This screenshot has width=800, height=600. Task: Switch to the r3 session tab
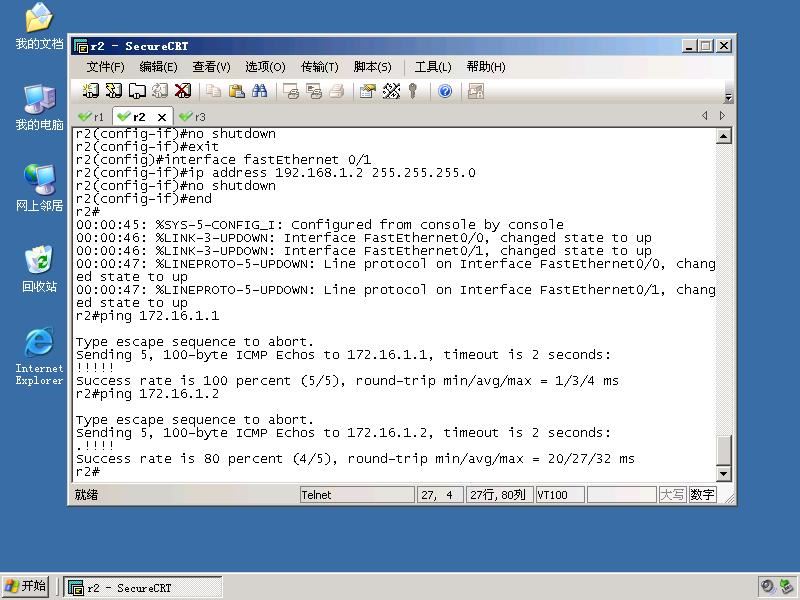pos(193,117)
